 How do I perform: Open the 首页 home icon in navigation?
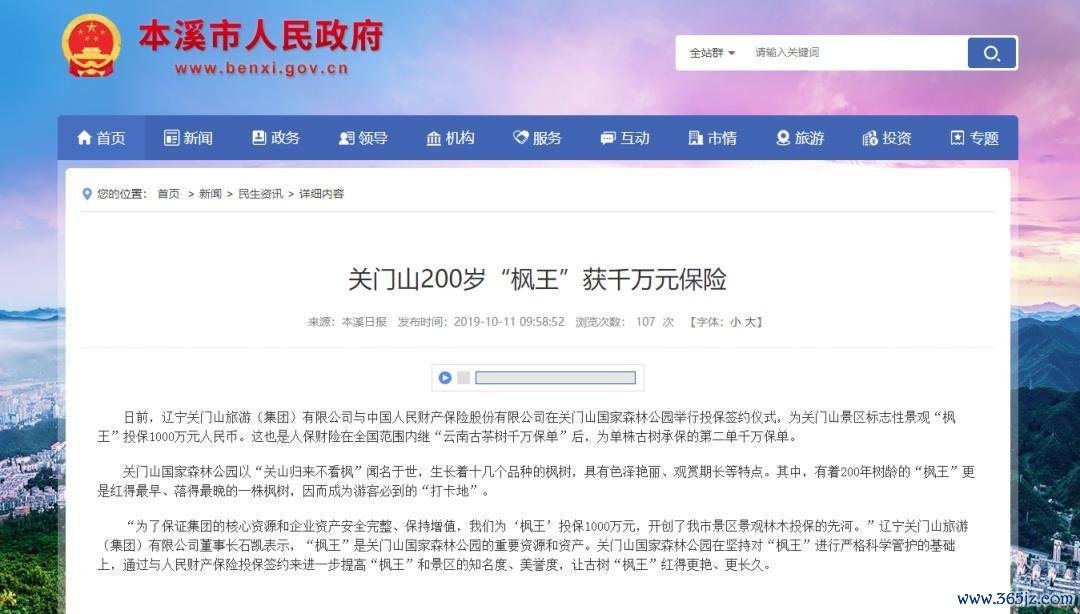(x=101, y=138)
